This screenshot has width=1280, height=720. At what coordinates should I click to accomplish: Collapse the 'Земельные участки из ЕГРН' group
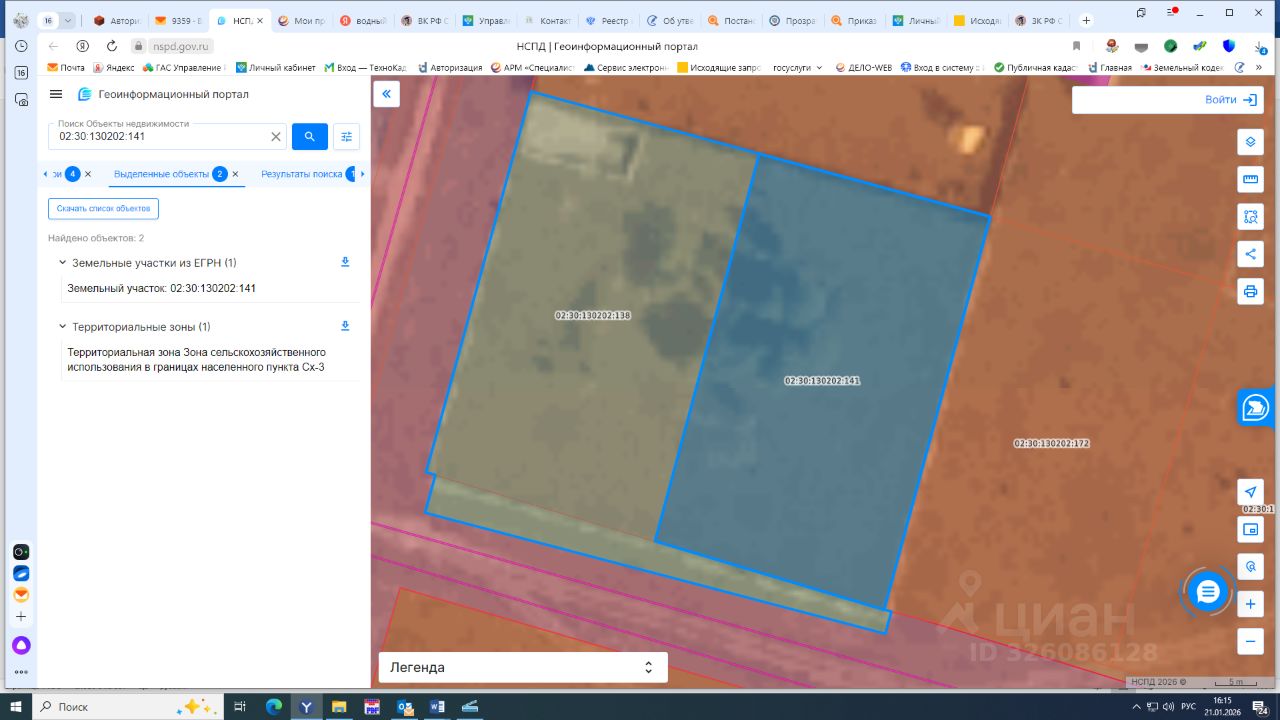(x=62, y=262)
